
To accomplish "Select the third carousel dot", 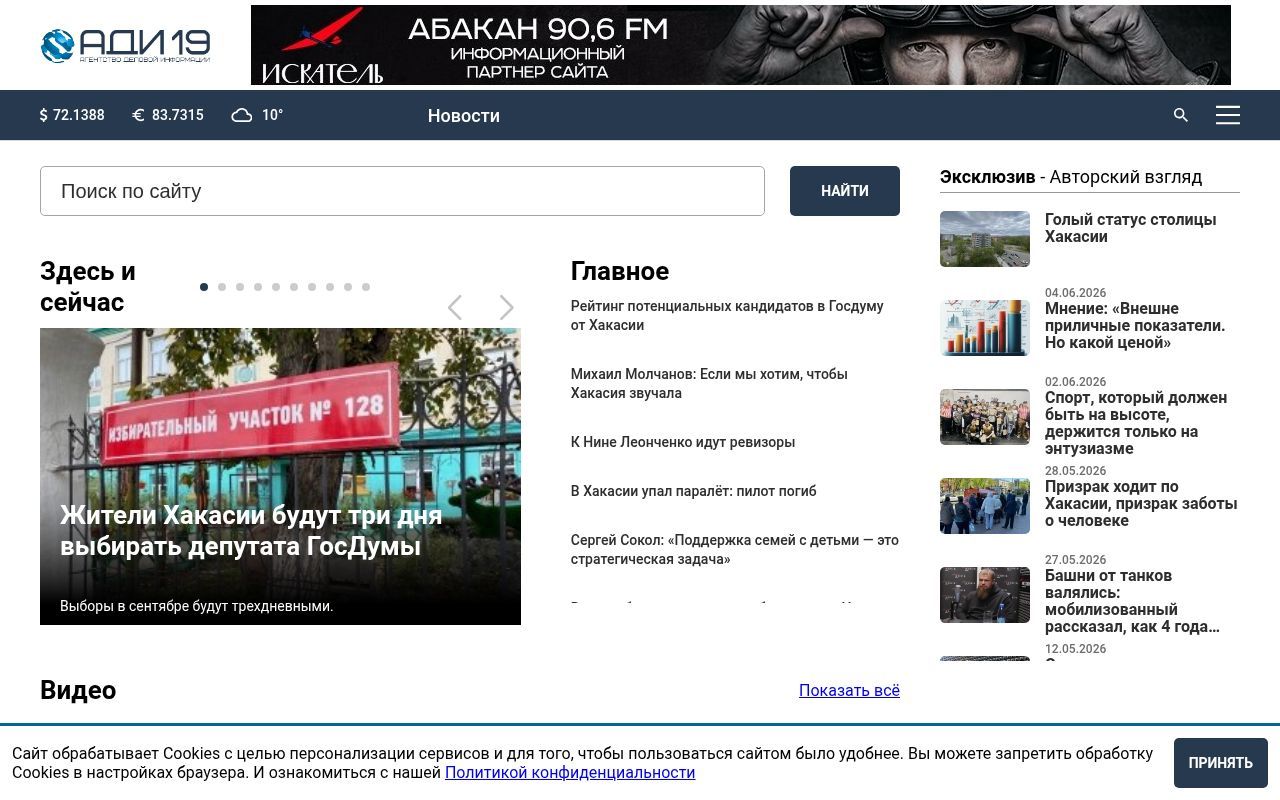I will pyautogui.click(x=240, y=287).
